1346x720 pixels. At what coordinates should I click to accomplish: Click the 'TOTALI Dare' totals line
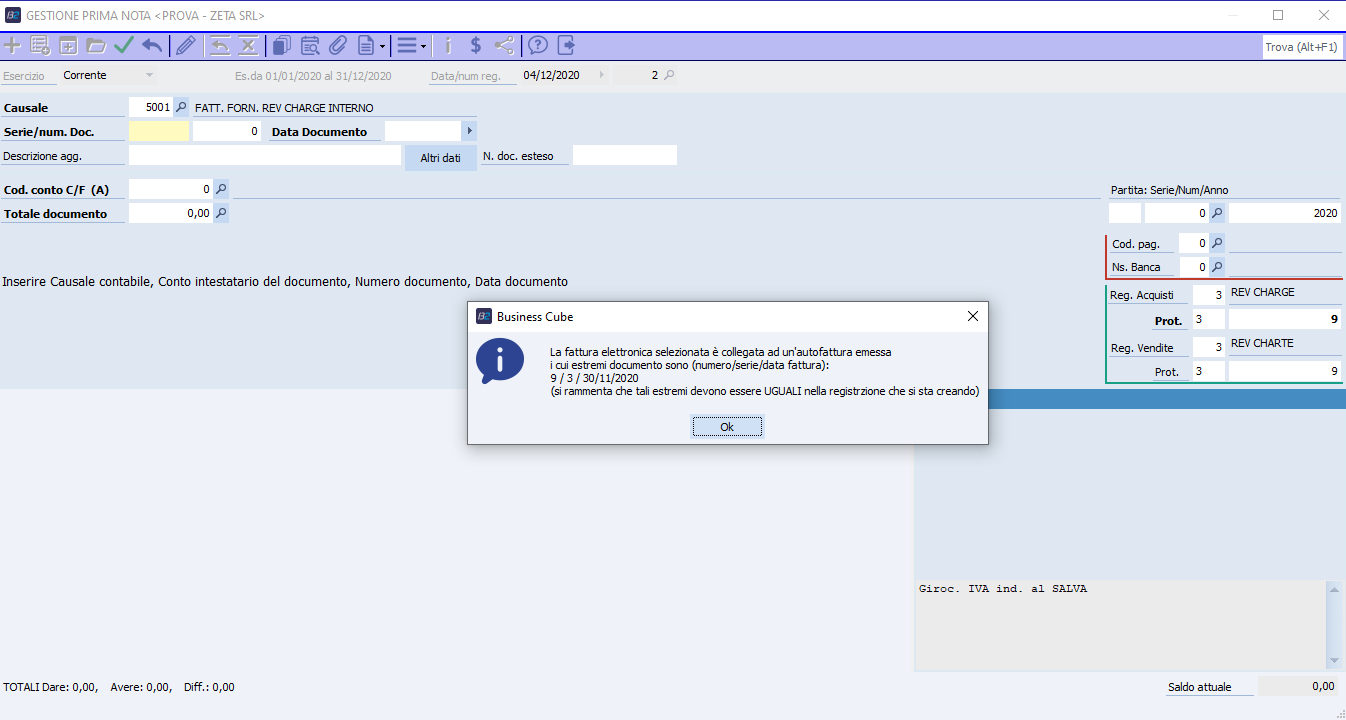point(119,687)
